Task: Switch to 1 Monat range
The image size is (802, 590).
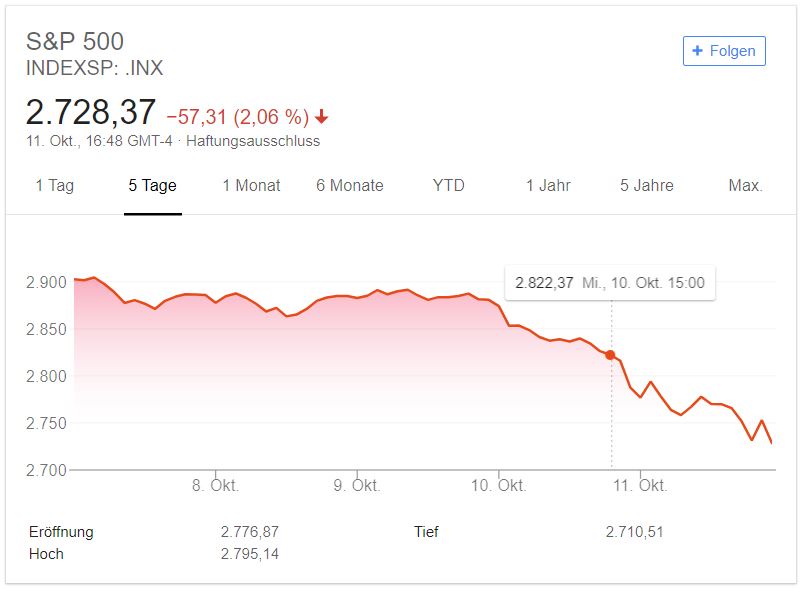Action: [x=251, y=185]
